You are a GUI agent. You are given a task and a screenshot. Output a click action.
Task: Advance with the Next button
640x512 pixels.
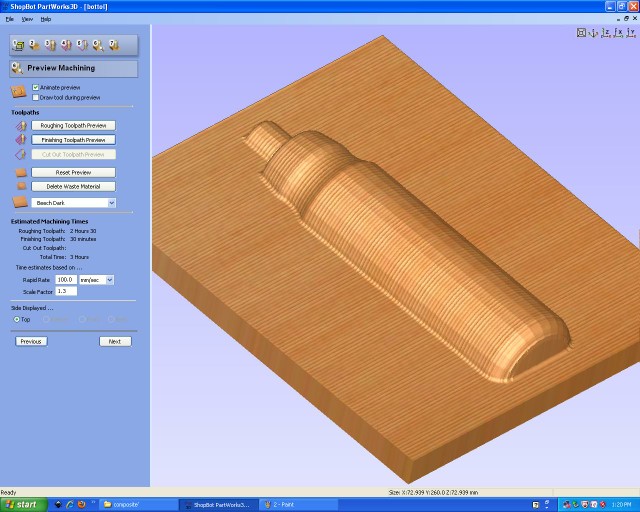click(115, 341)
